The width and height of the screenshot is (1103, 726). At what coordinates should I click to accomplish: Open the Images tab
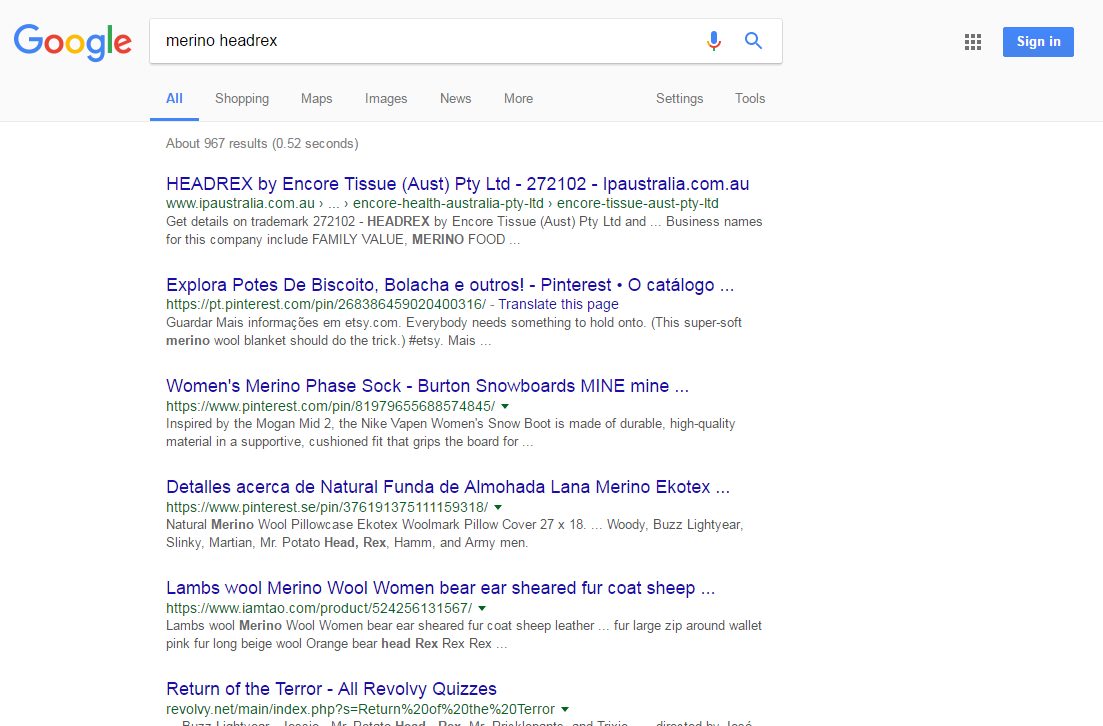(x=386, y=98)
